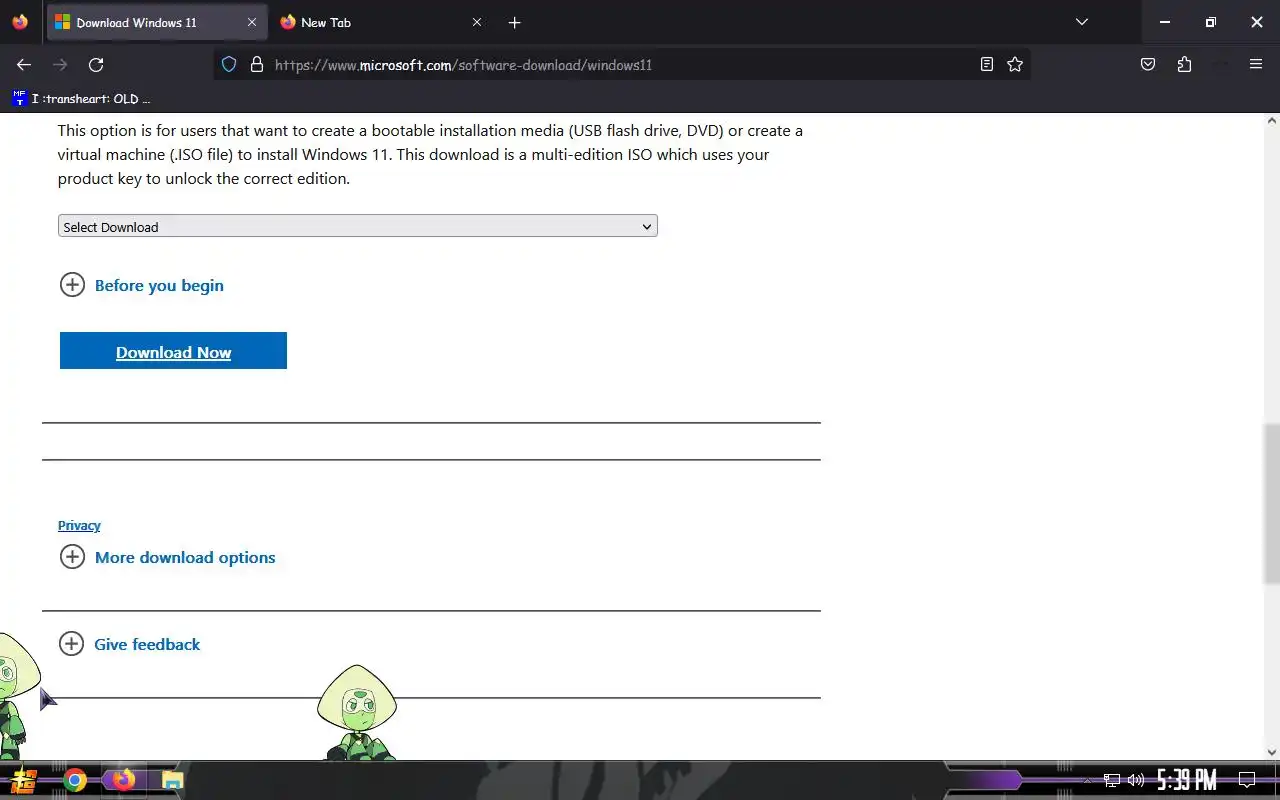Select the Download Windows 11 tab
Viewport: 1280px width, 800px height.
(x=157, y=22)
